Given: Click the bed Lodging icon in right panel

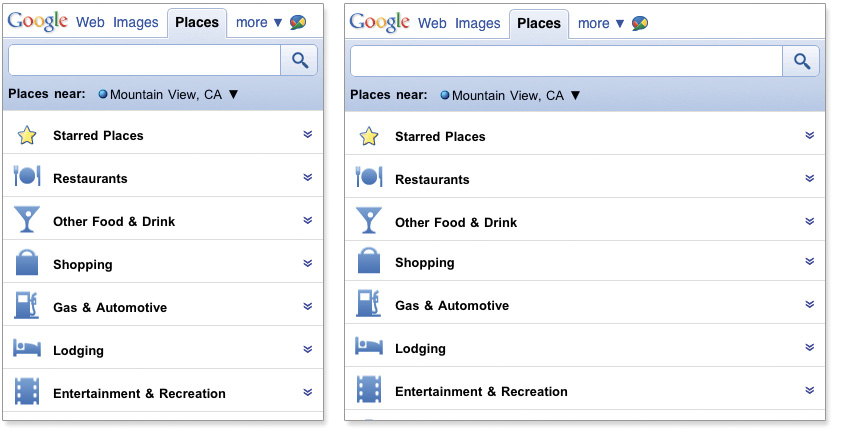Looking at the screenshot, I should pos(369,346).
